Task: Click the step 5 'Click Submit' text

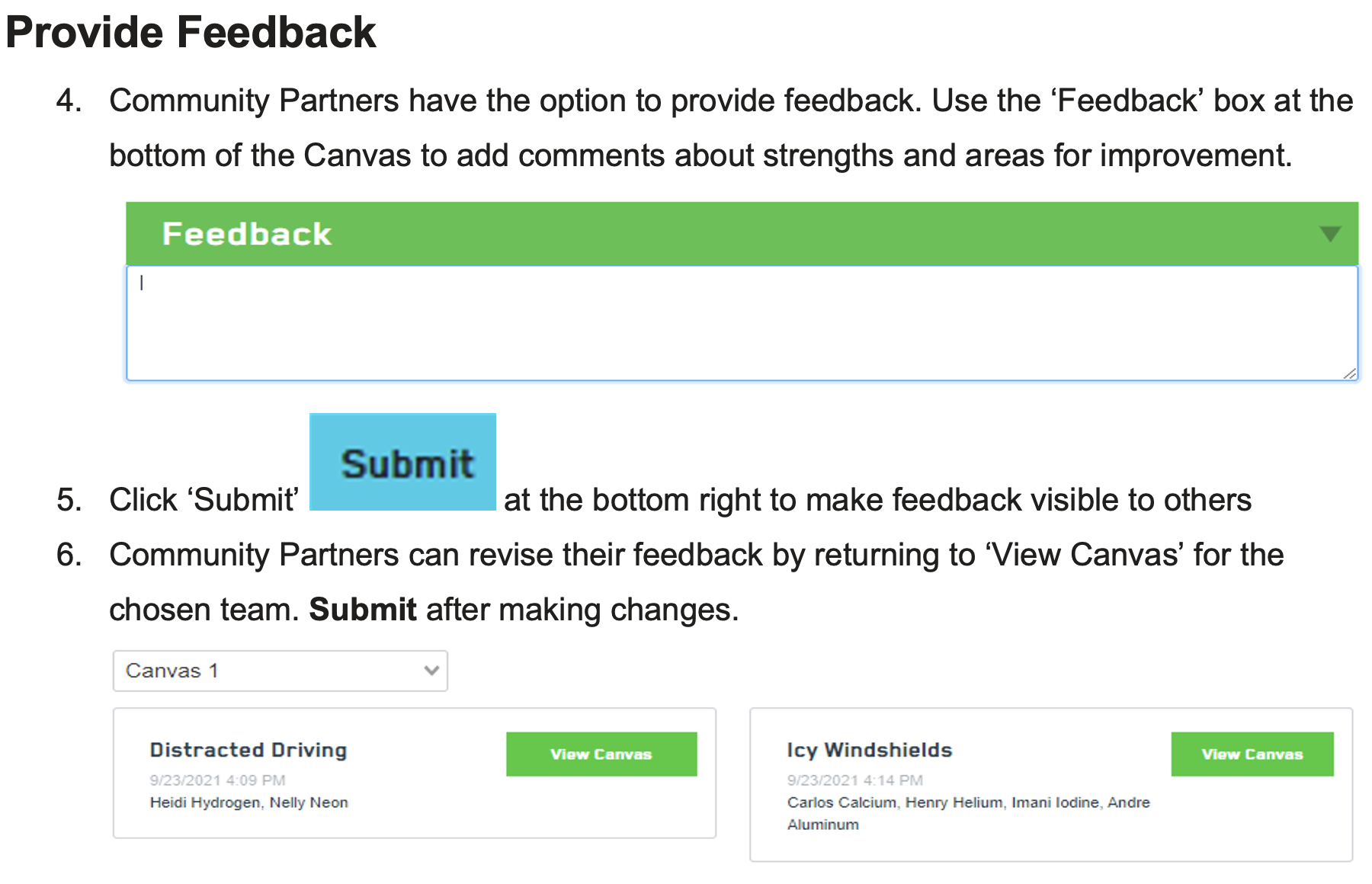Action: click(x=204, y=500)
